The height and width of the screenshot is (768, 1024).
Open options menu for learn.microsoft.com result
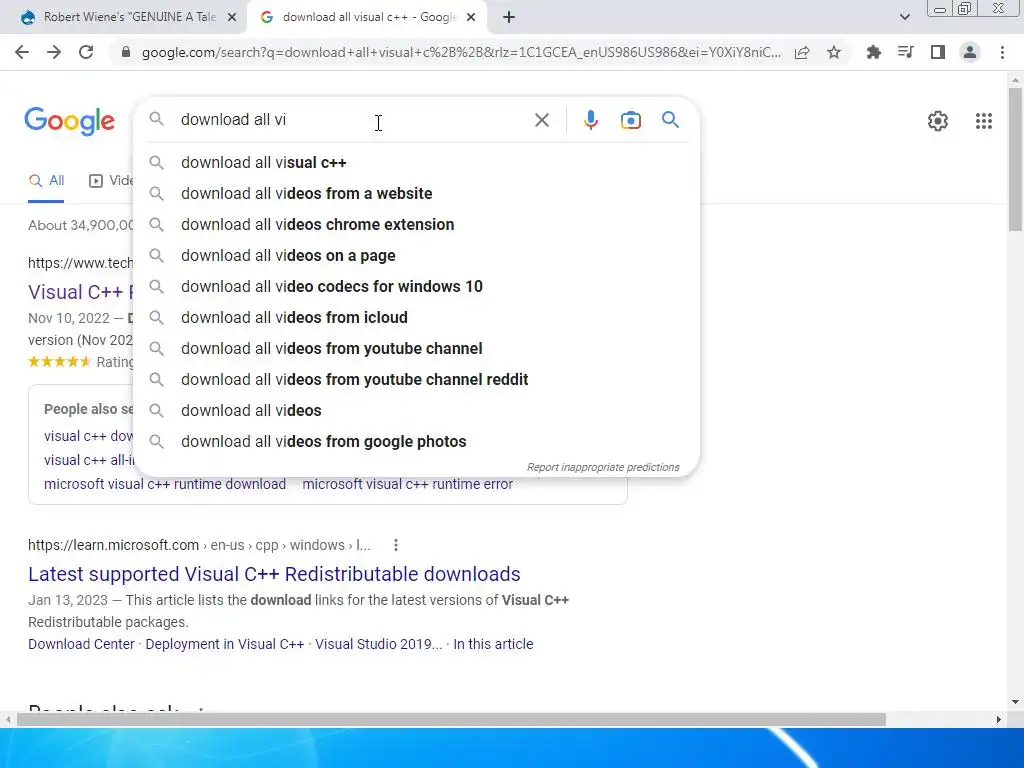coord(396,545)
